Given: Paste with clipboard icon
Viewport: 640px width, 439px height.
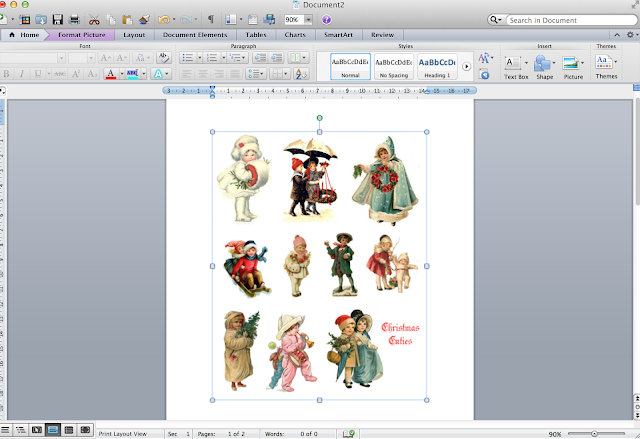Looking at the screenshot, I should [127, 20].
